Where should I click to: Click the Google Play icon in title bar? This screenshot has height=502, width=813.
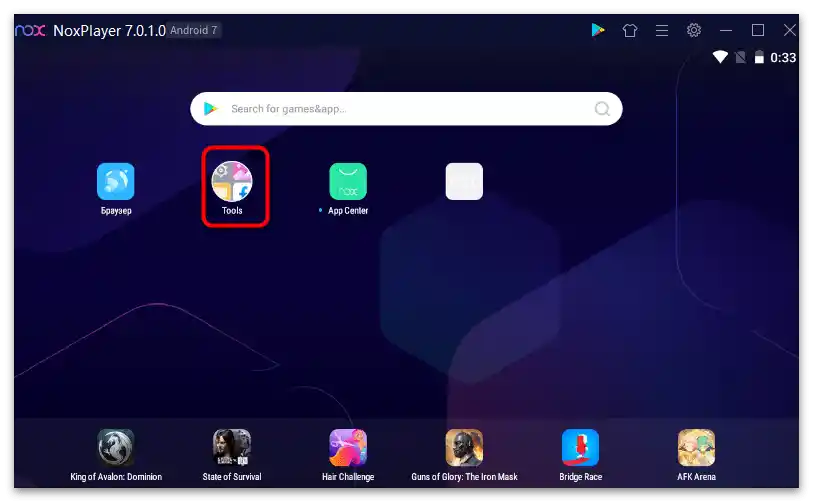point(598,30)
